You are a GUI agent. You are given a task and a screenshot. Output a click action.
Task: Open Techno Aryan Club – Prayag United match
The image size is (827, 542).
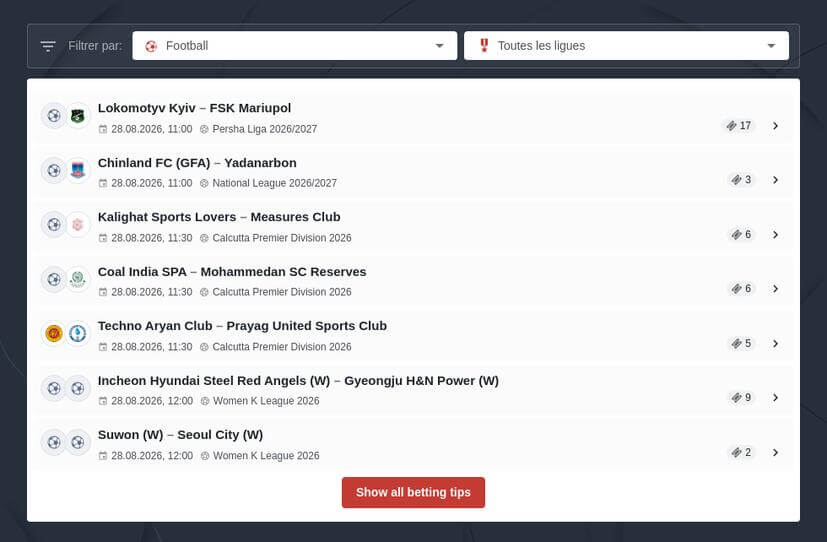(242, 326)
